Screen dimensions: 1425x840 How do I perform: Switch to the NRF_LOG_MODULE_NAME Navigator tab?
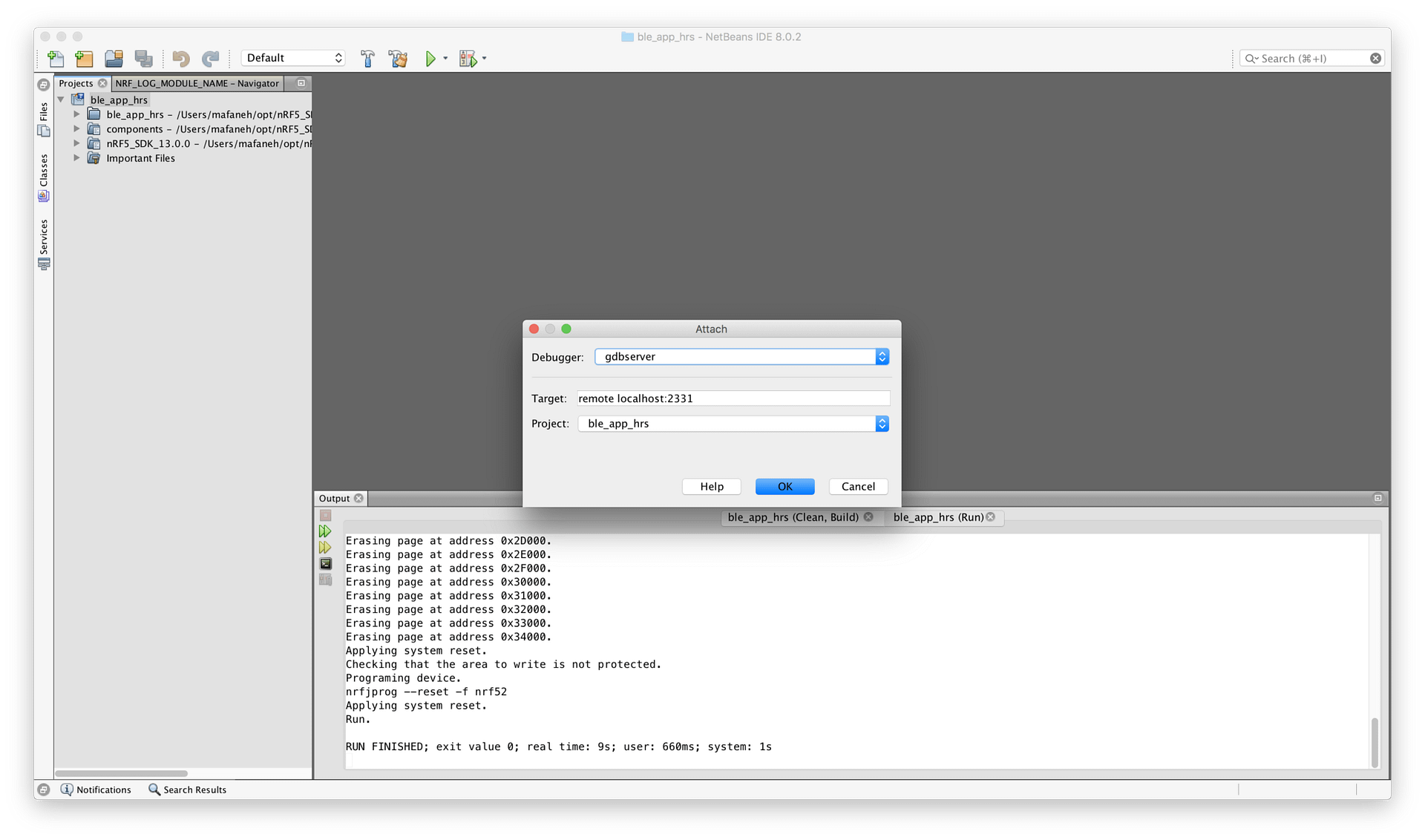196,82
